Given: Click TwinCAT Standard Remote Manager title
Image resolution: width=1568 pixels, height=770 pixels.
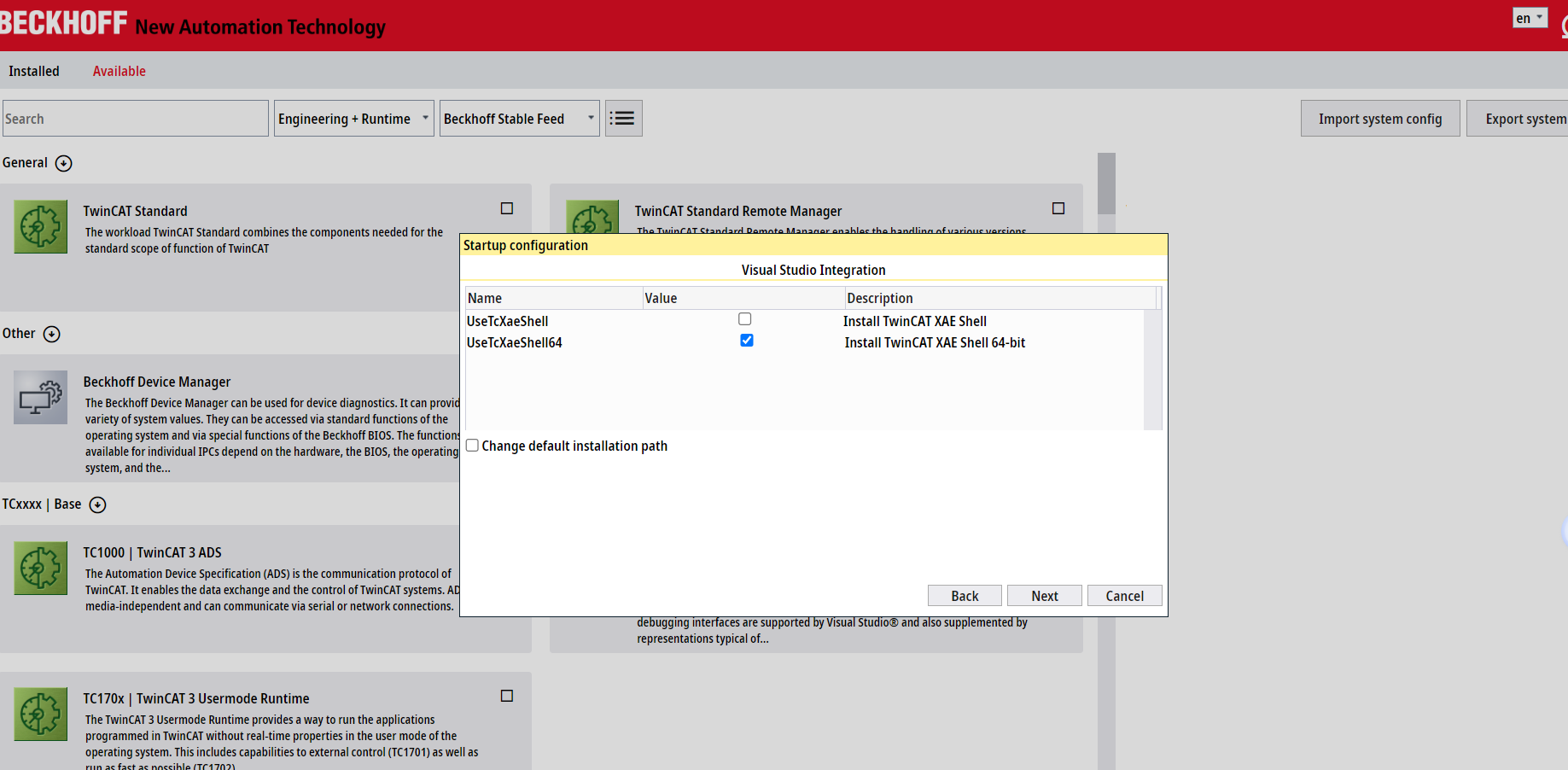Looking at the screenshot, I should pyautogui.click(x=738, y=211).
